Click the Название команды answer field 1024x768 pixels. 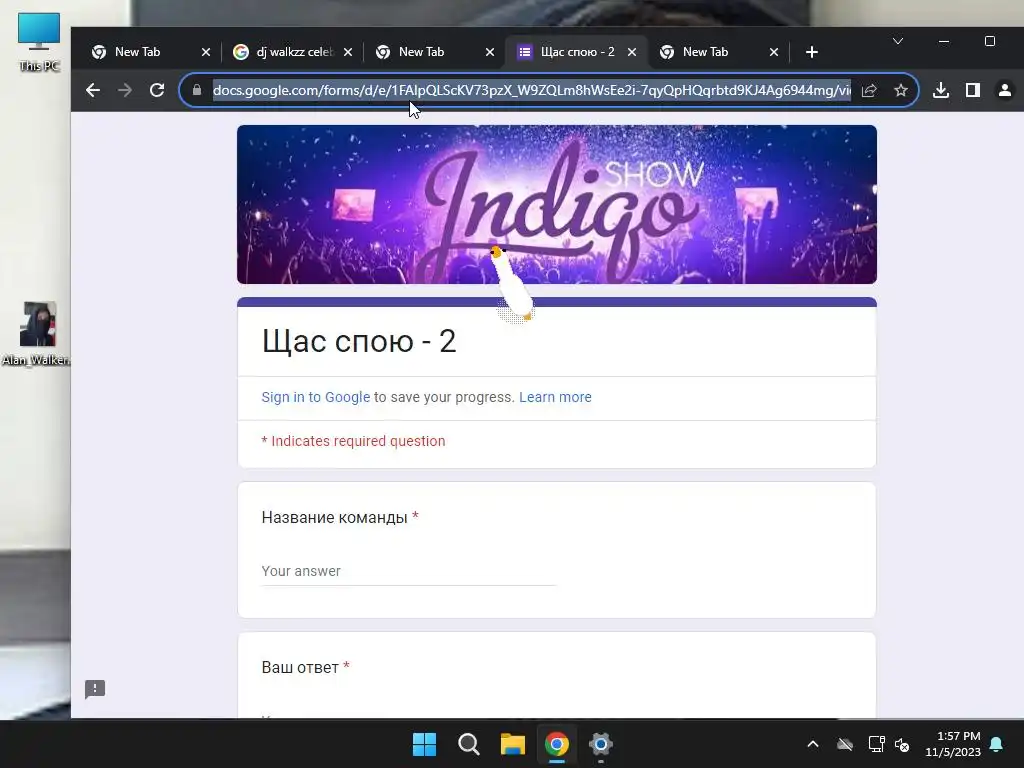(x=409, y=571)
